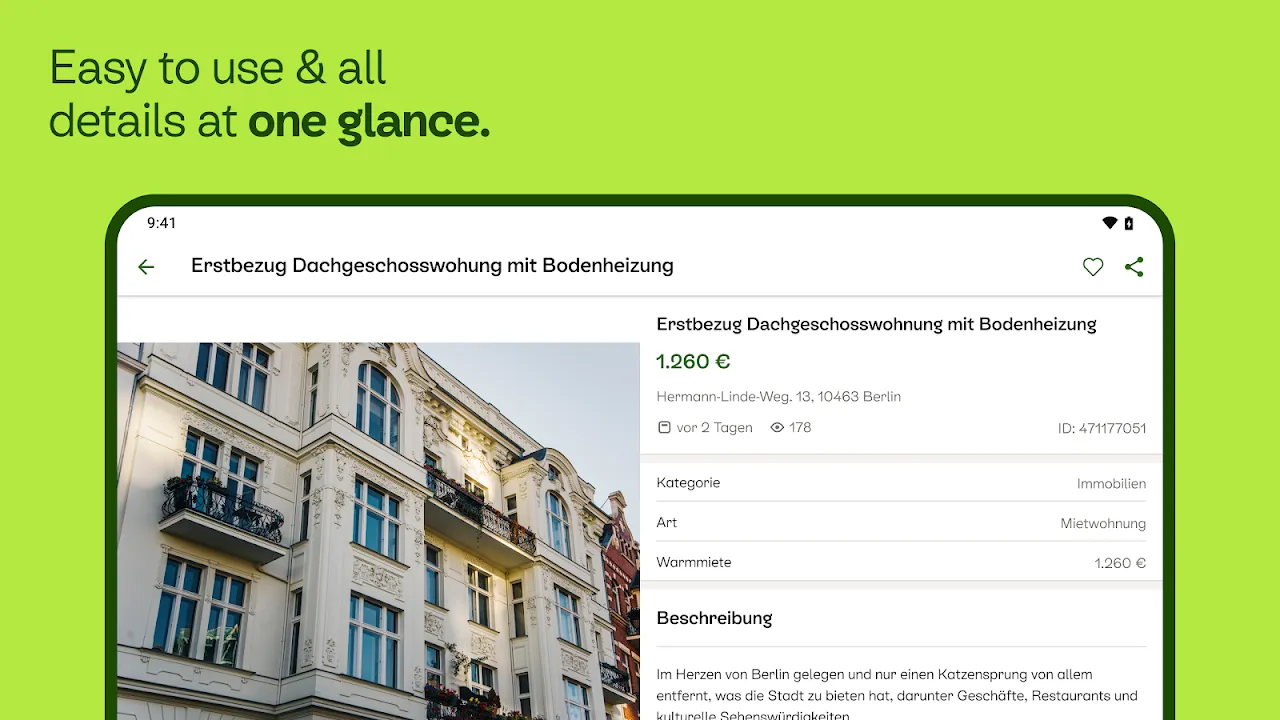This screenshot has height=720, width=1280.
Task: Open the share icon in toolbar
Action: (1134, 267)
